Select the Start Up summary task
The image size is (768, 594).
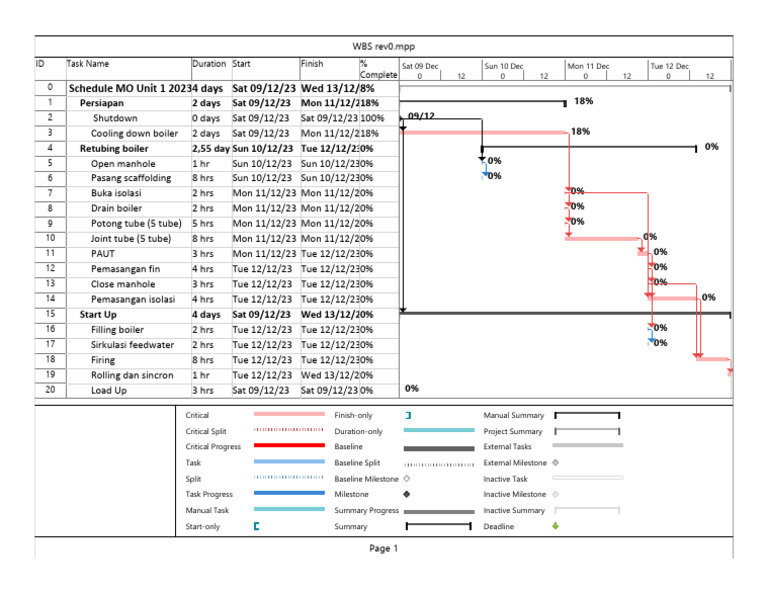98,314
